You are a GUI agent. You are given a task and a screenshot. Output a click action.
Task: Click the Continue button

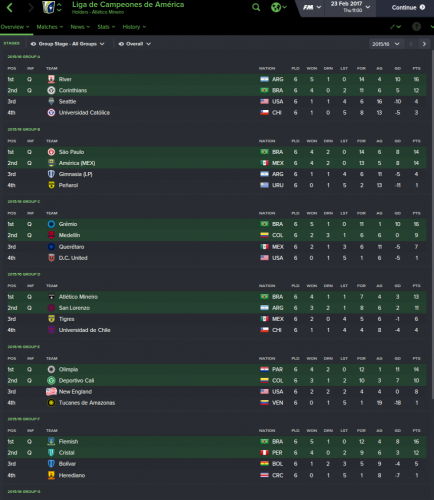(x=408, y=7)
